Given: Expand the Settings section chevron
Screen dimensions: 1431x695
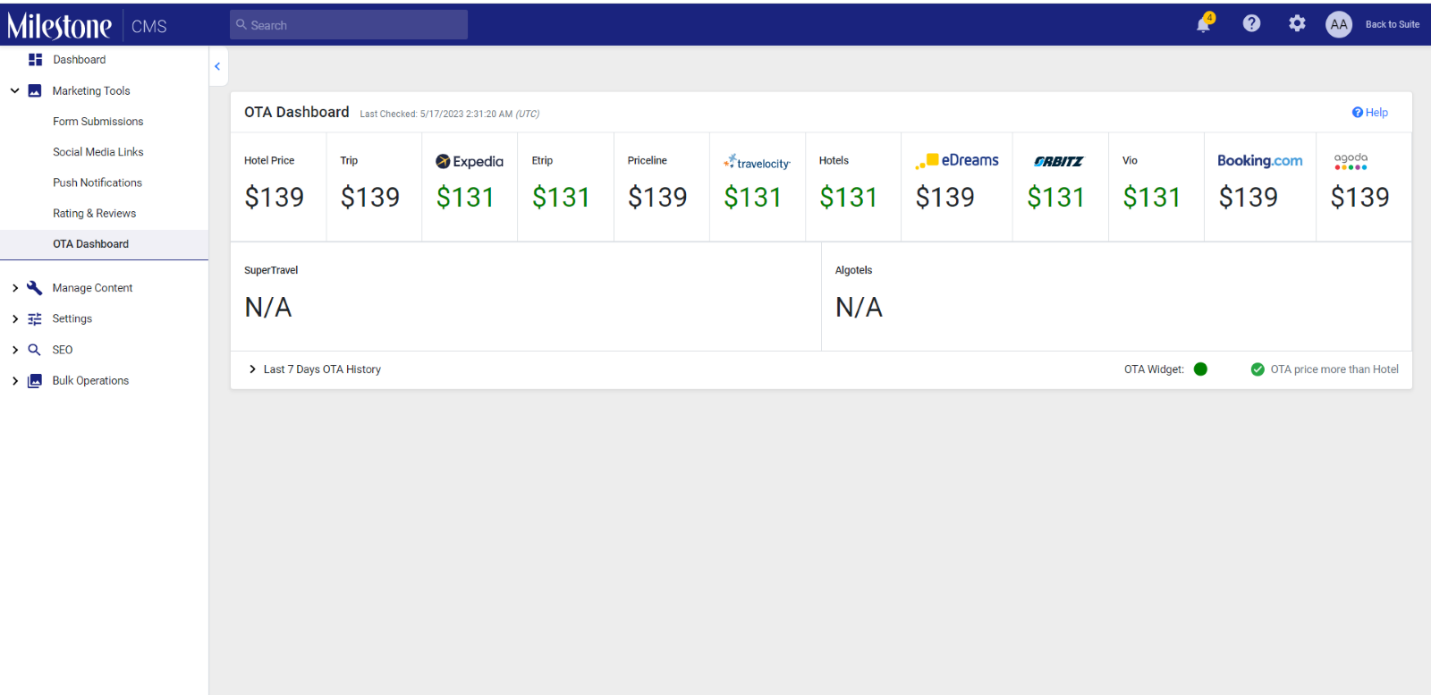Looking at the screenshot, I should (x=15, y=319).
